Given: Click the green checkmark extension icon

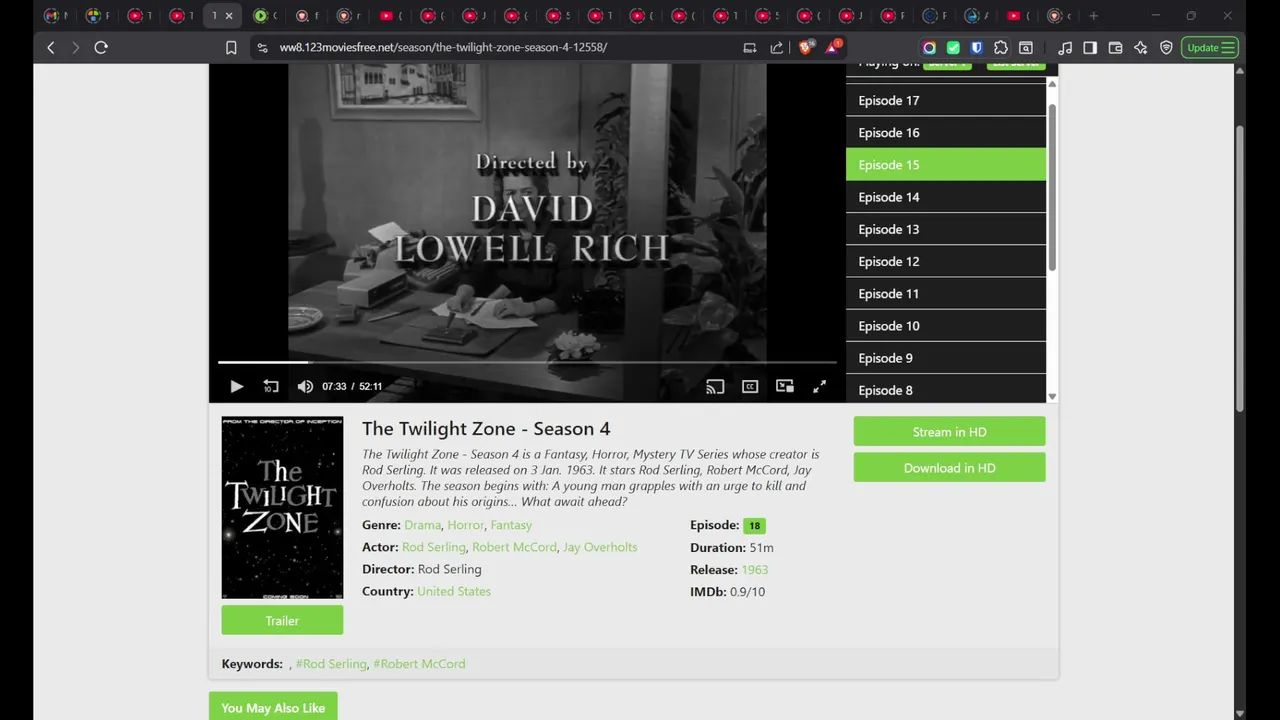Looking at the screenshot, I should pyautogui.click(x=953, y=47).
